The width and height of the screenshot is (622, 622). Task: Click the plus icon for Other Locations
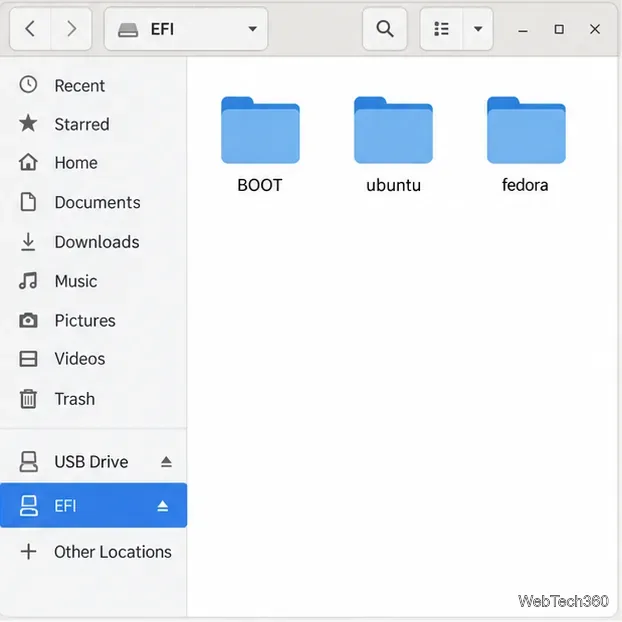(x=29, y=552)
